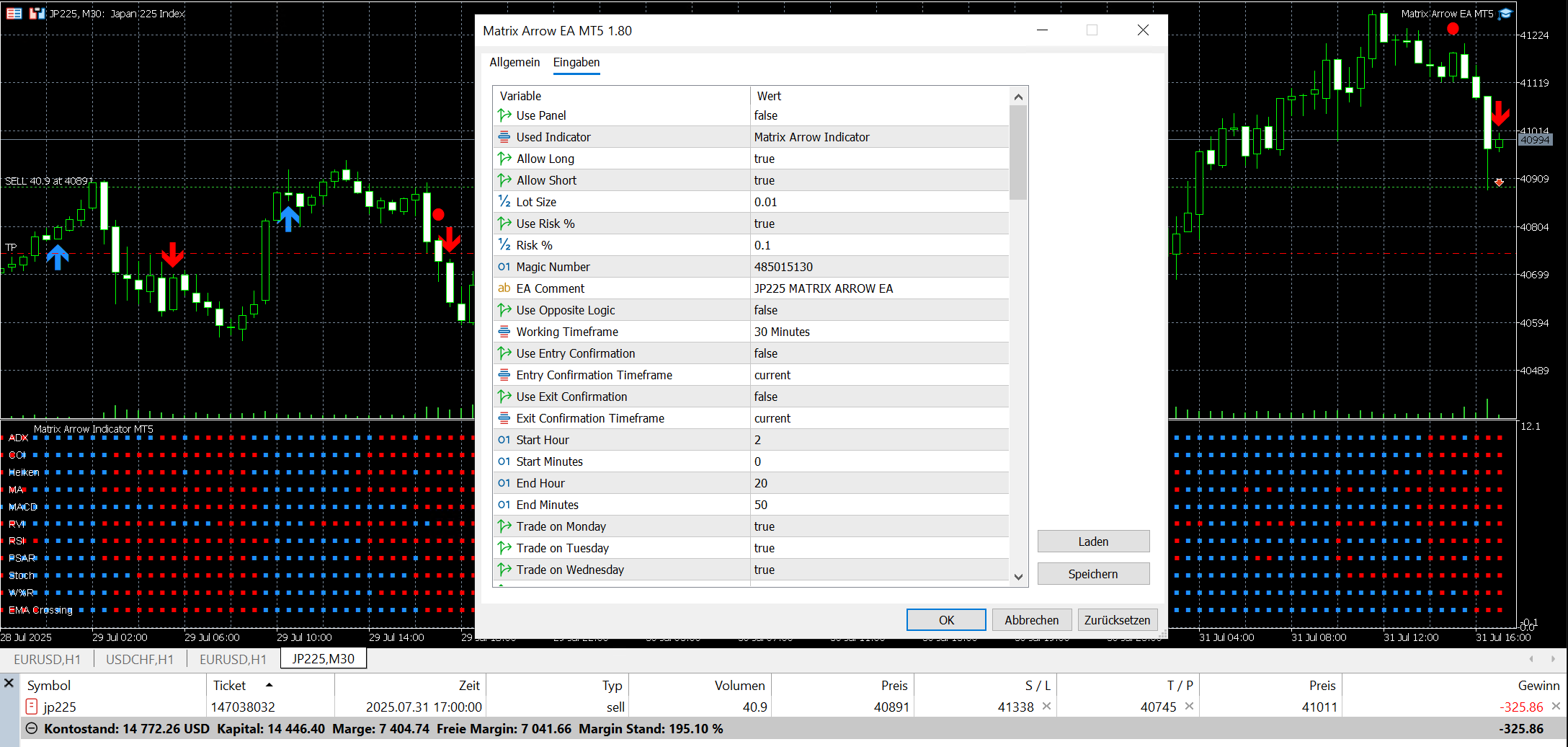Click the enum icon beside Working Timeframe
Image resolution: width=1568 pixels, height=747 pixels.
tap(504, 332)
